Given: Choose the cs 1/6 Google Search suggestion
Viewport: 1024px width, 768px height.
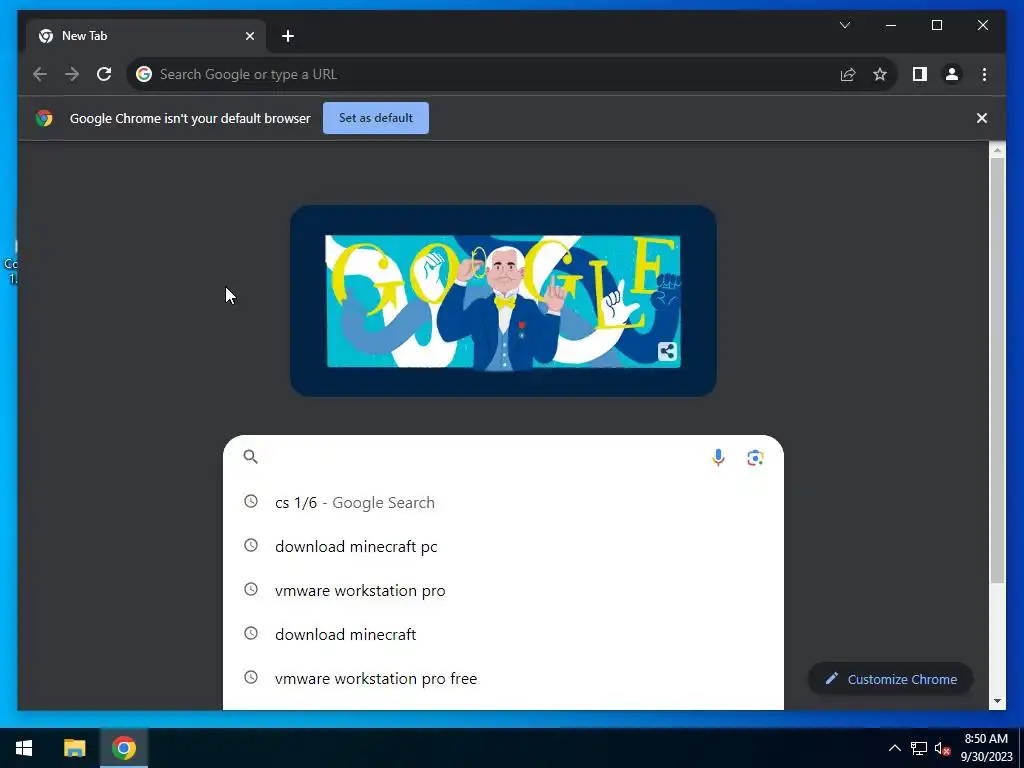Looking at the screenshot, I should [503, 502].
